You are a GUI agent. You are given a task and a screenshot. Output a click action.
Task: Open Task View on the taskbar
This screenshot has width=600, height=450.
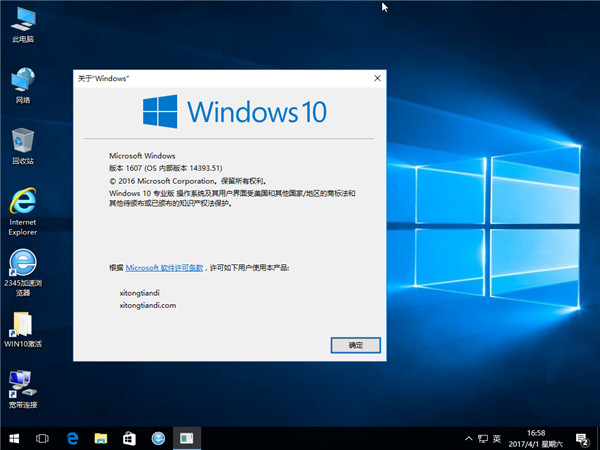(x=42, y=439)
